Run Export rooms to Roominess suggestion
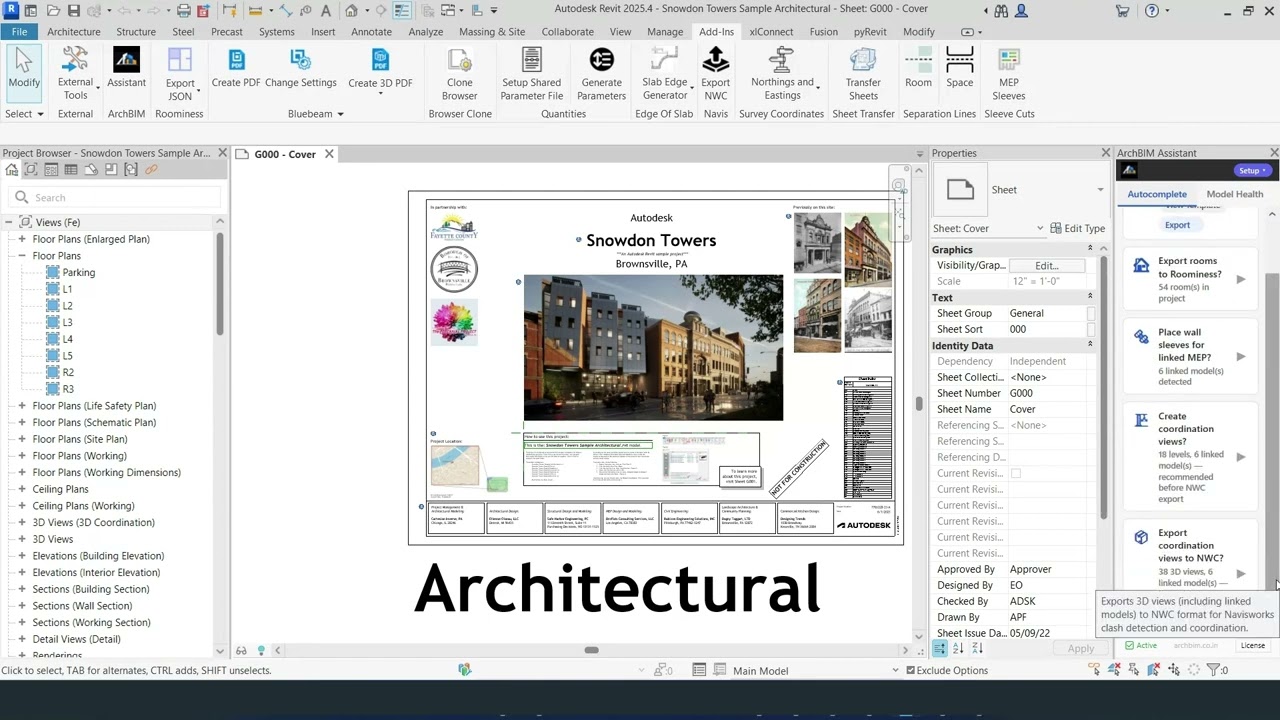 click(x=1240, y=279)
